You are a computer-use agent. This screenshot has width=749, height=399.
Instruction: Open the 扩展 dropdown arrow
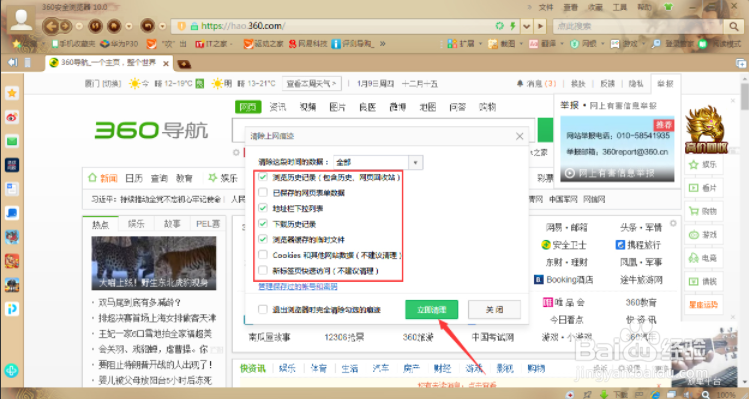point(480,43)
